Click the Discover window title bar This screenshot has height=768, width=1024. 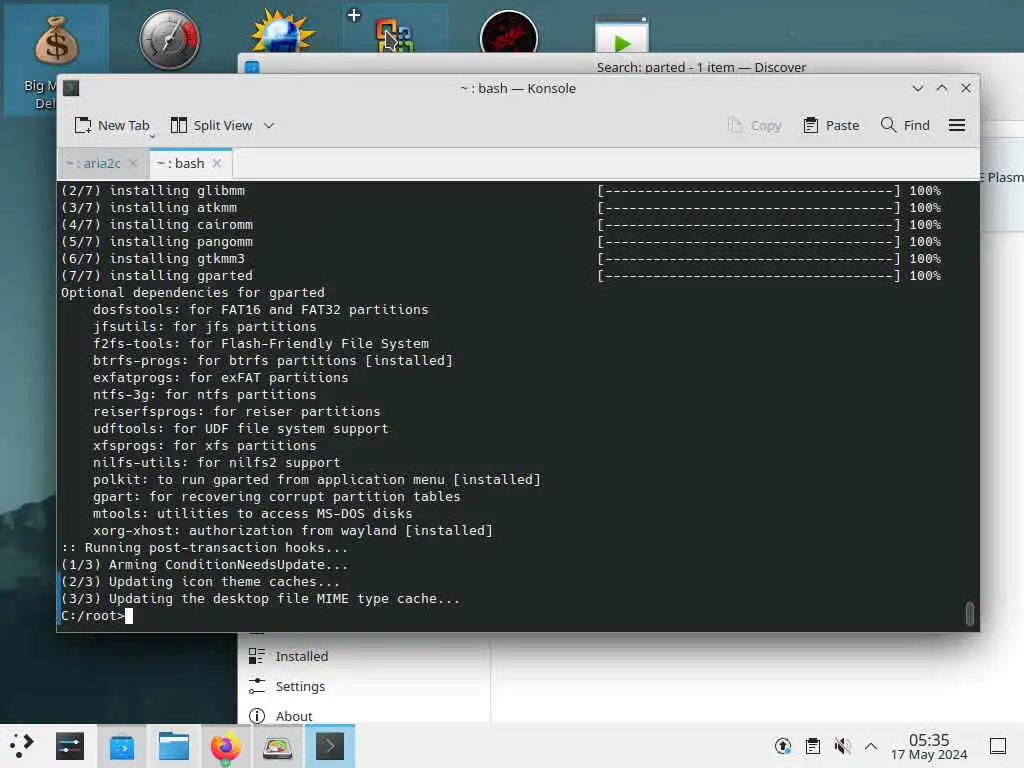701,67
